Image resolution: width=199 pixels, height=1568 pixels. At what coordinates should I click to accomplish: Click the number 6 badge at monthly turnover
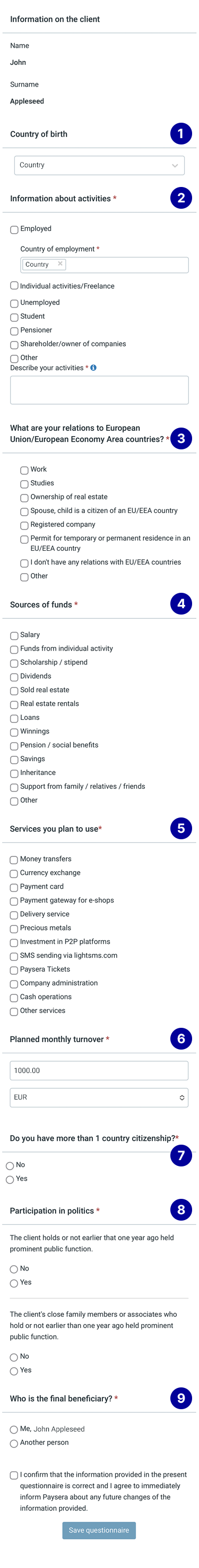[181, 1038]
